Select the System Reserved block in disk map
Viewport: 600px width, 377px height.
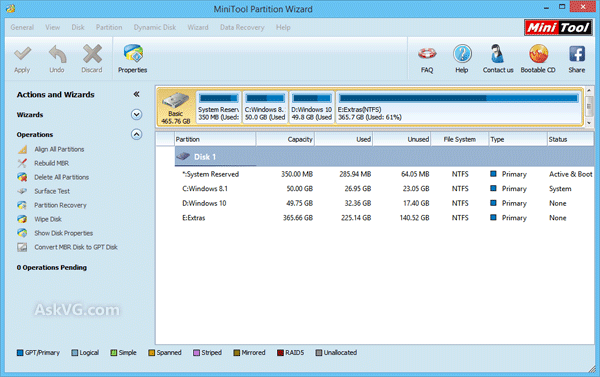(218, 108)
